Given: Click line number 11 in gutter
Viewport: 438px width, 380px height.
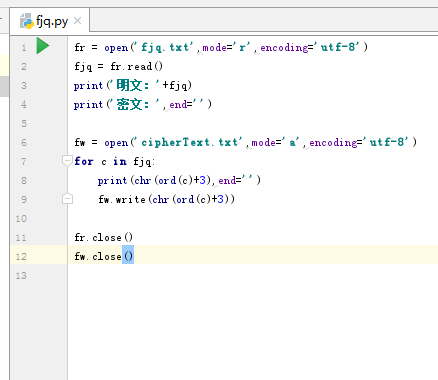Looking at the screenshot, I should click(21, 238).
